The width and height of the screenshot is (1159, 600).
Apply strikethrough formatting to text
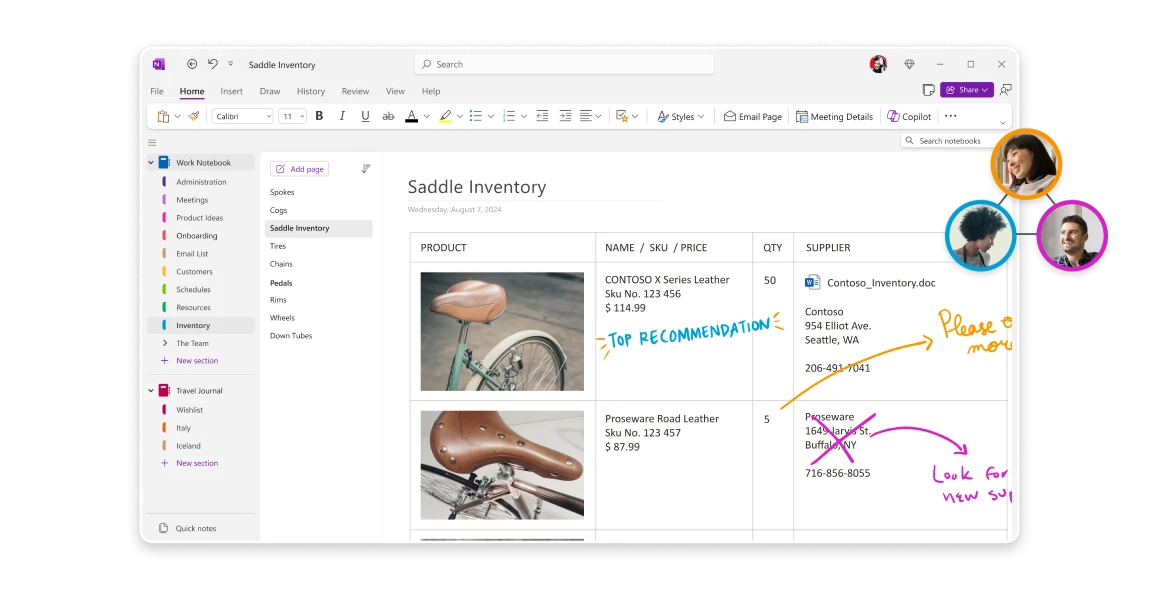coord(388,116)
